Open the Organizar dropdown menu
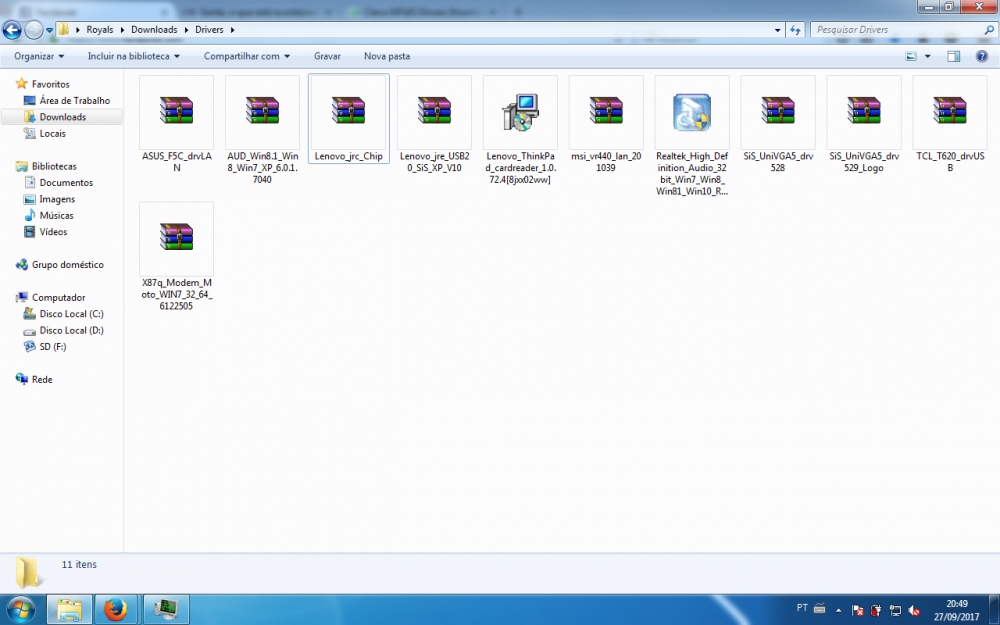 (39, 56)
